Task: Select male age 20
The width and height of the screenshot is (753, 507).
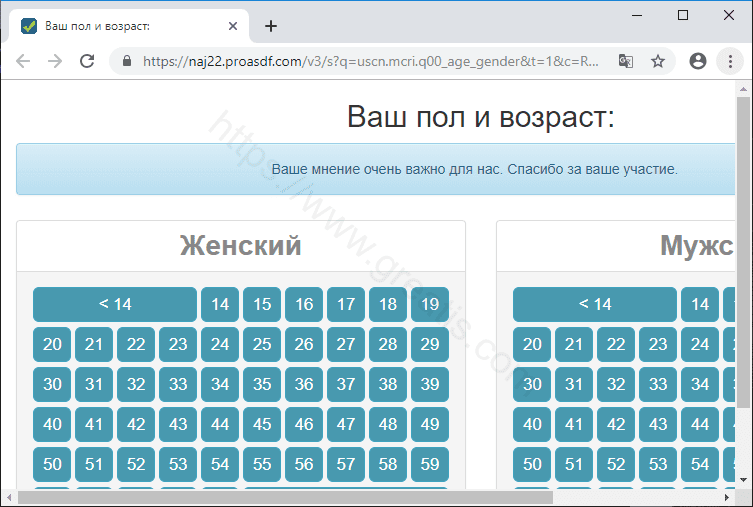Action: click(532, 344)
